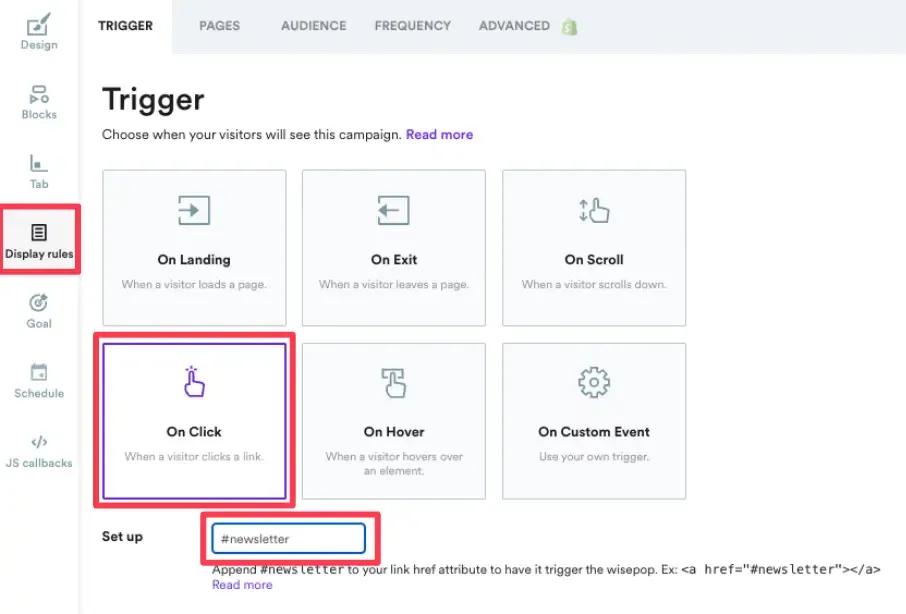906x614 pixels.
Task: Switch to the Advanced tab
Action: coord(514,26)
